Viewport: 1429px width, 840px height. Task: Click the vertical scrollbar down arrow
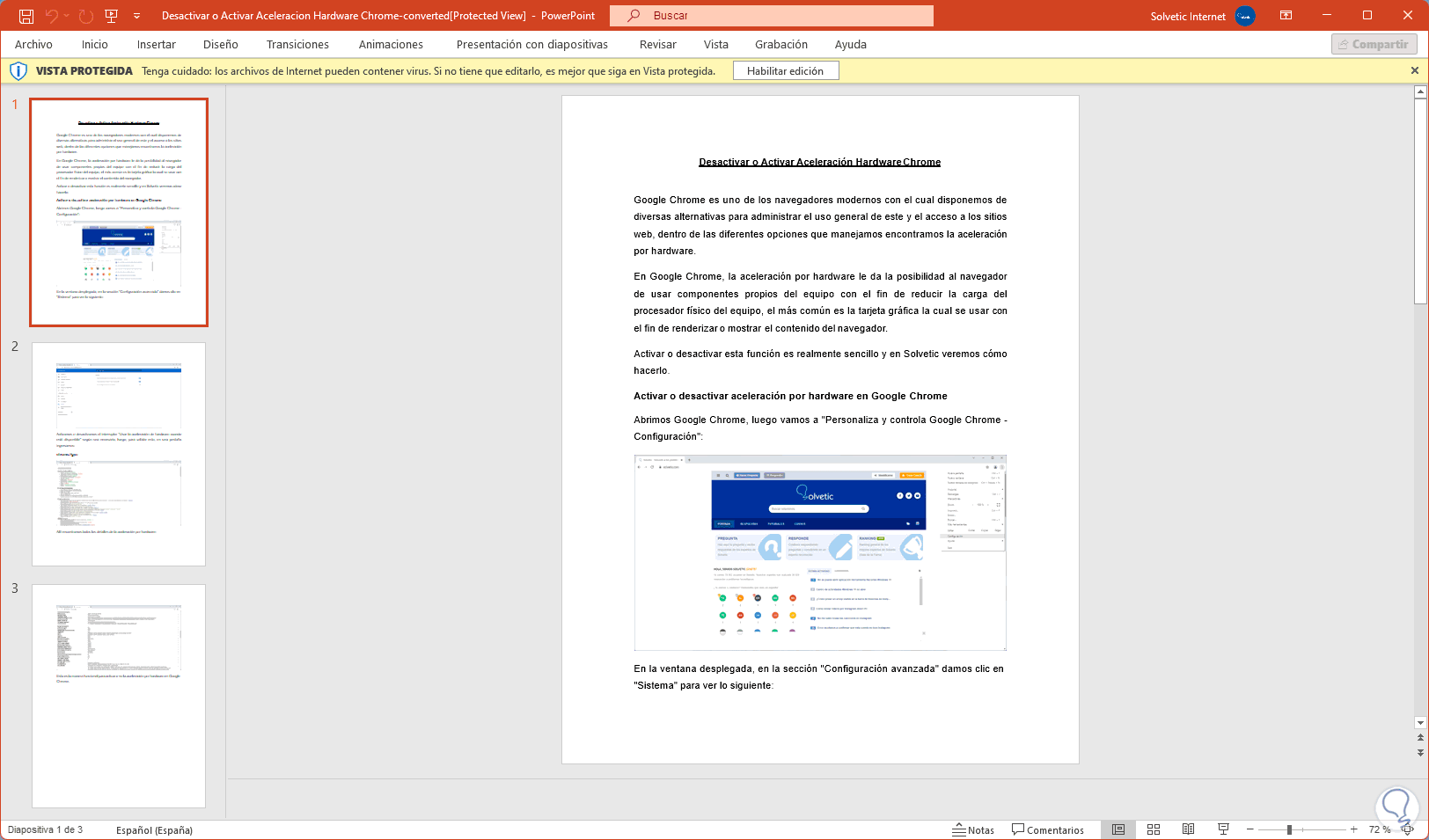click(x=1420, y=723)
